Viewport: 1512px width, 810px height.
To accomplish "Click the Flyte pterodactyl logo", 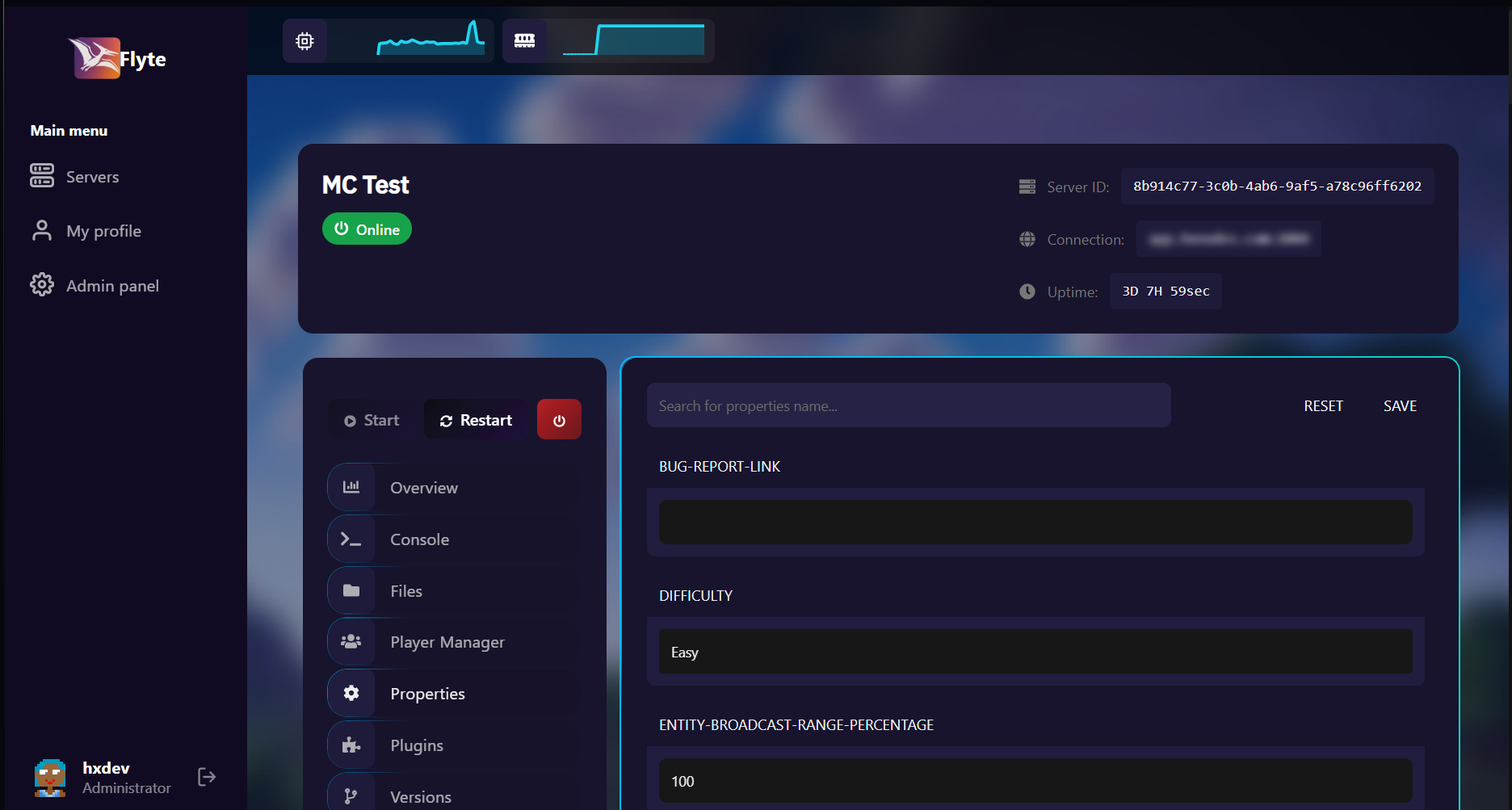I will (x=95, y=58).
